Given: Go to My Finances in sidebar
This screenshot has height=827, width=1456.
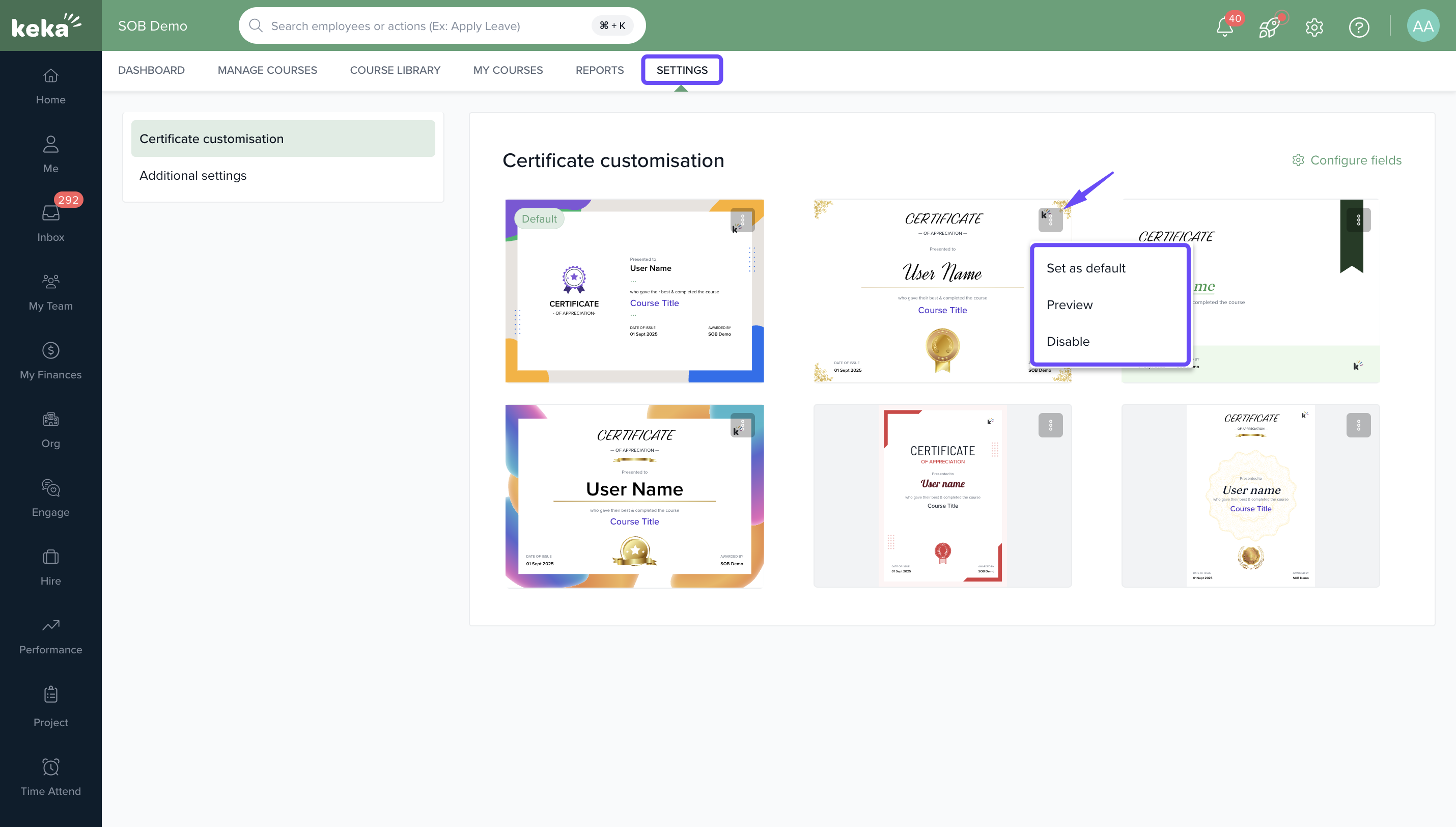Looking at the screenshot, I should [50, 360].
